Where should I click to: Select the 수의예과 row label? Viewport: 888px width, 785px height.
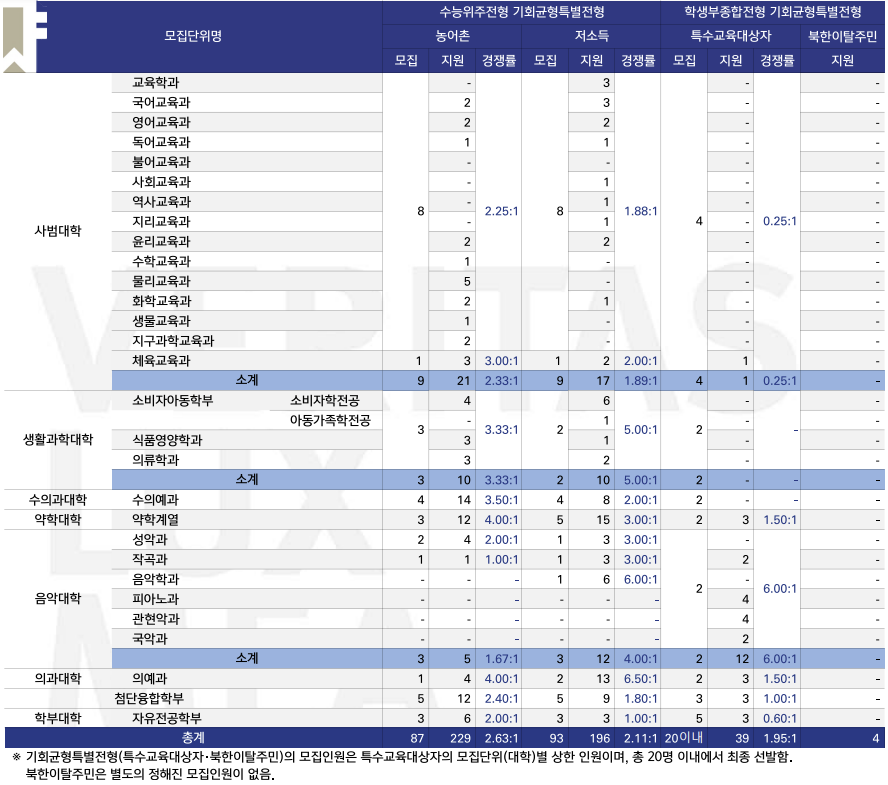[x=155, y=500]
